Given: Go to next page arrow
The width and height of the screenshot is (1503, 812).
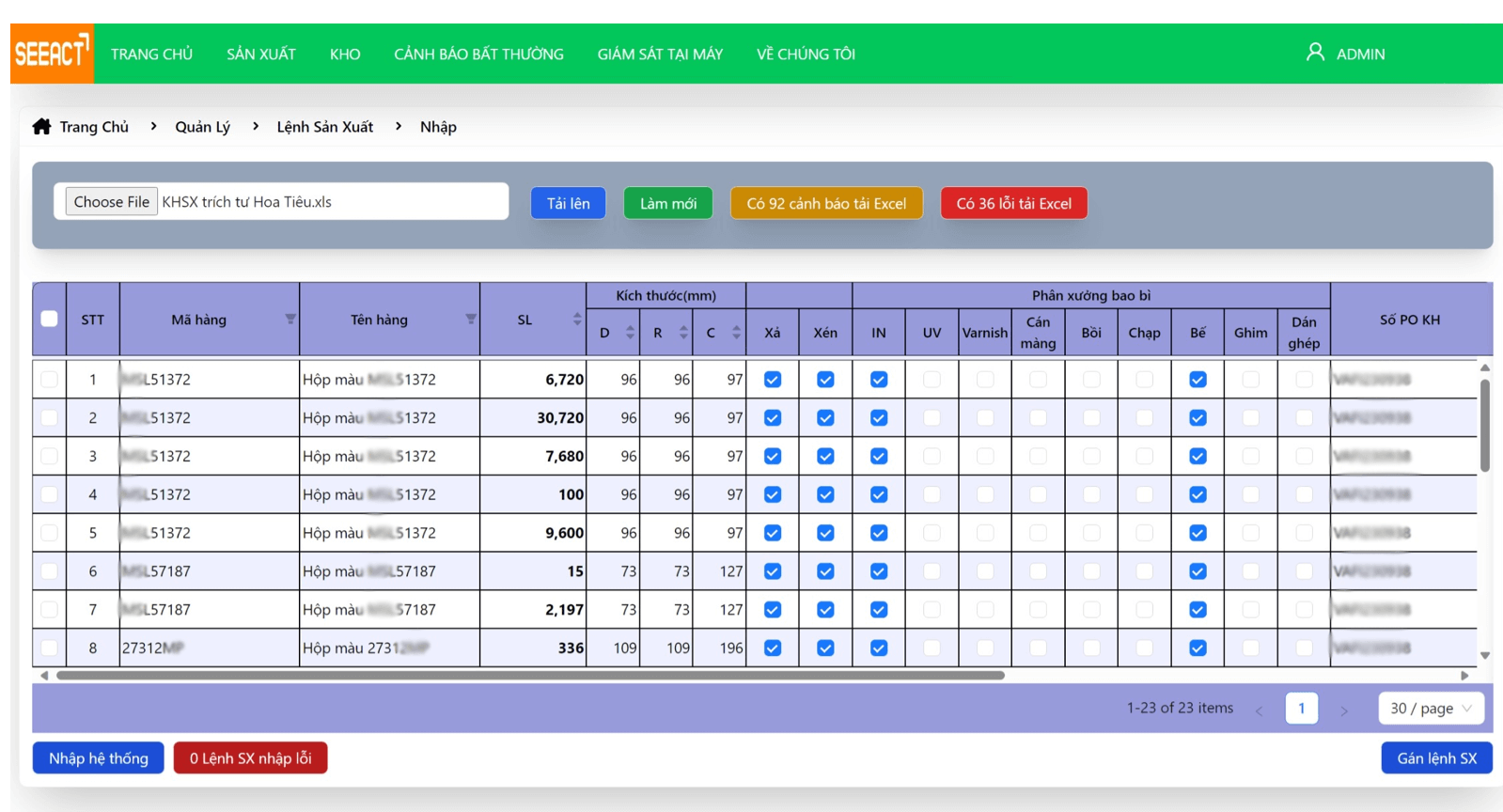Looking at the screenshot, I should [x=1344, y=710].
